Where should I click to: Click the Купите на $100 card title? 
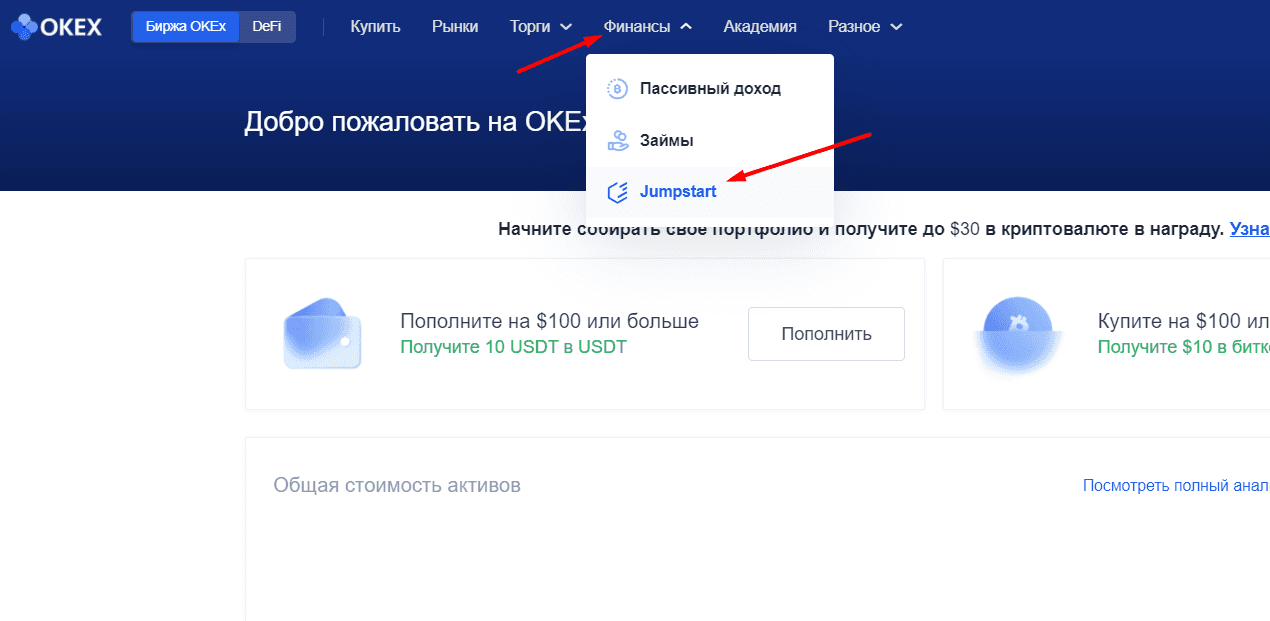click(x=1184, y=321)
